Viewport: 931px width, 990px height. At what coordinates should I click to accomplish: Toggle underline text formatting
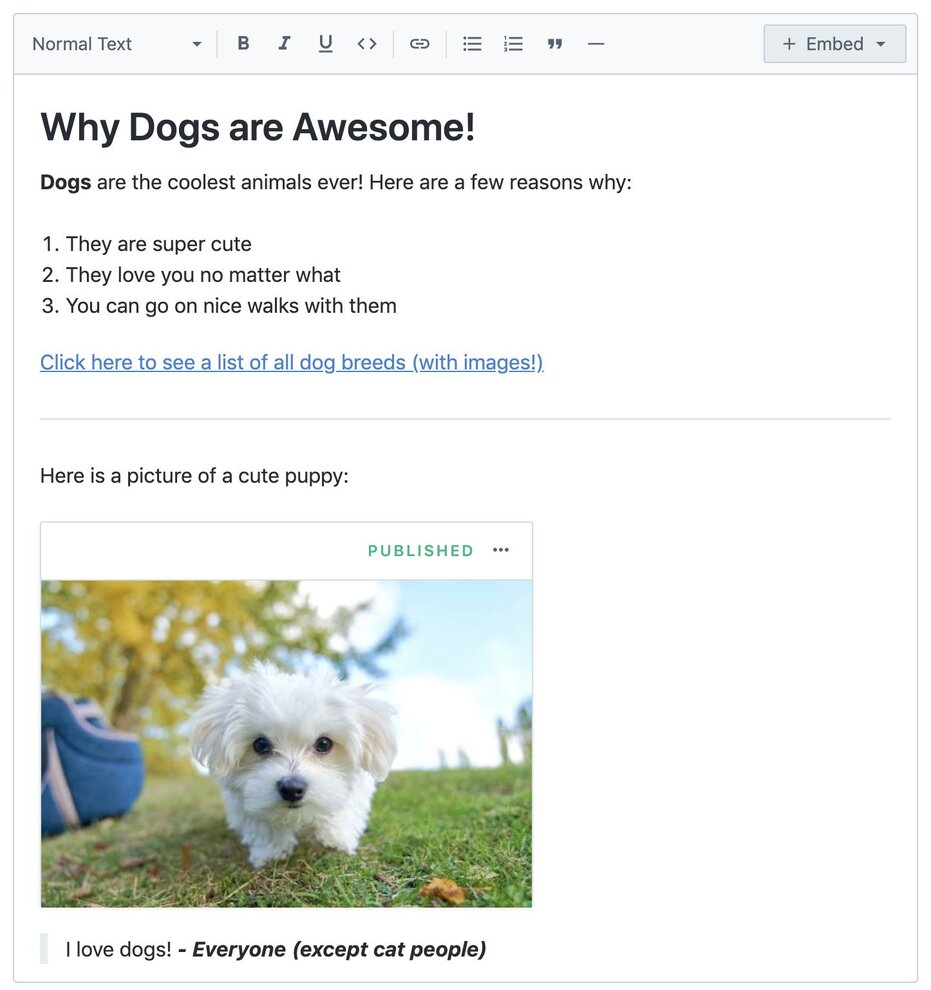(x=325, y=44)
